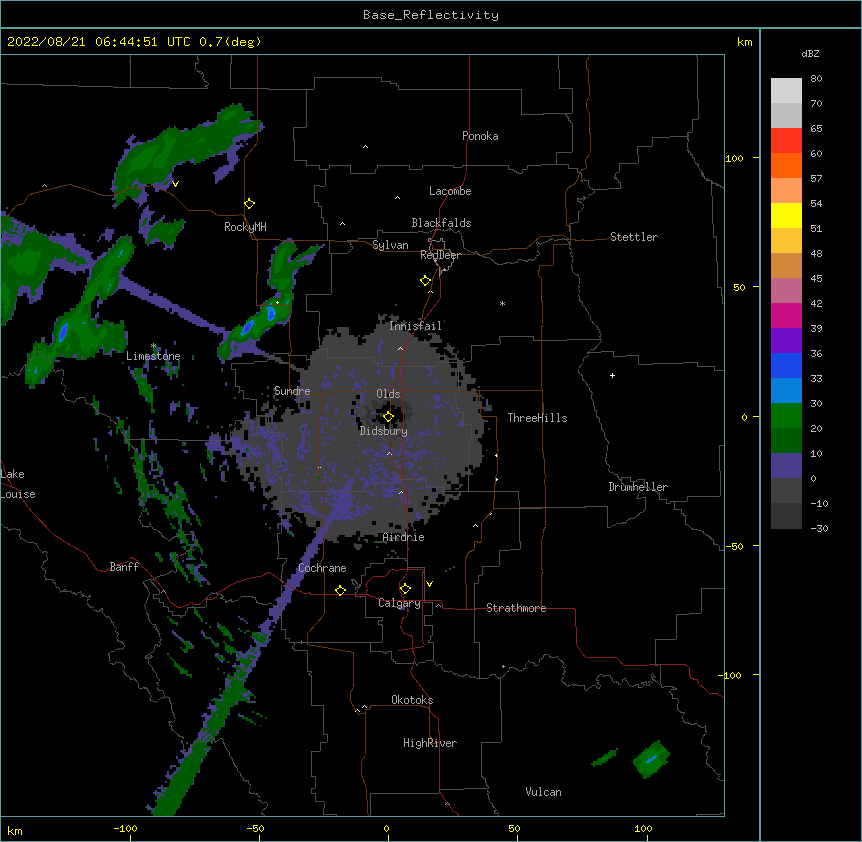Select the slate purple 10 dBZ swatch
Image resolution: width=862 pixels, height=842 pixels.
(x=786, y=466)
